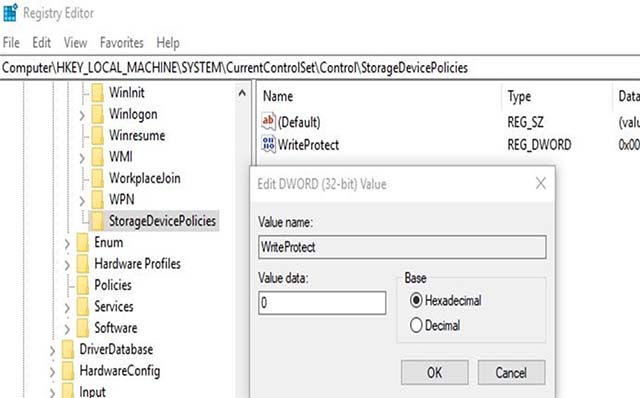The image size is (640, 398).
Task: Select the (Default) string value icon
Action: click(268, 122)
